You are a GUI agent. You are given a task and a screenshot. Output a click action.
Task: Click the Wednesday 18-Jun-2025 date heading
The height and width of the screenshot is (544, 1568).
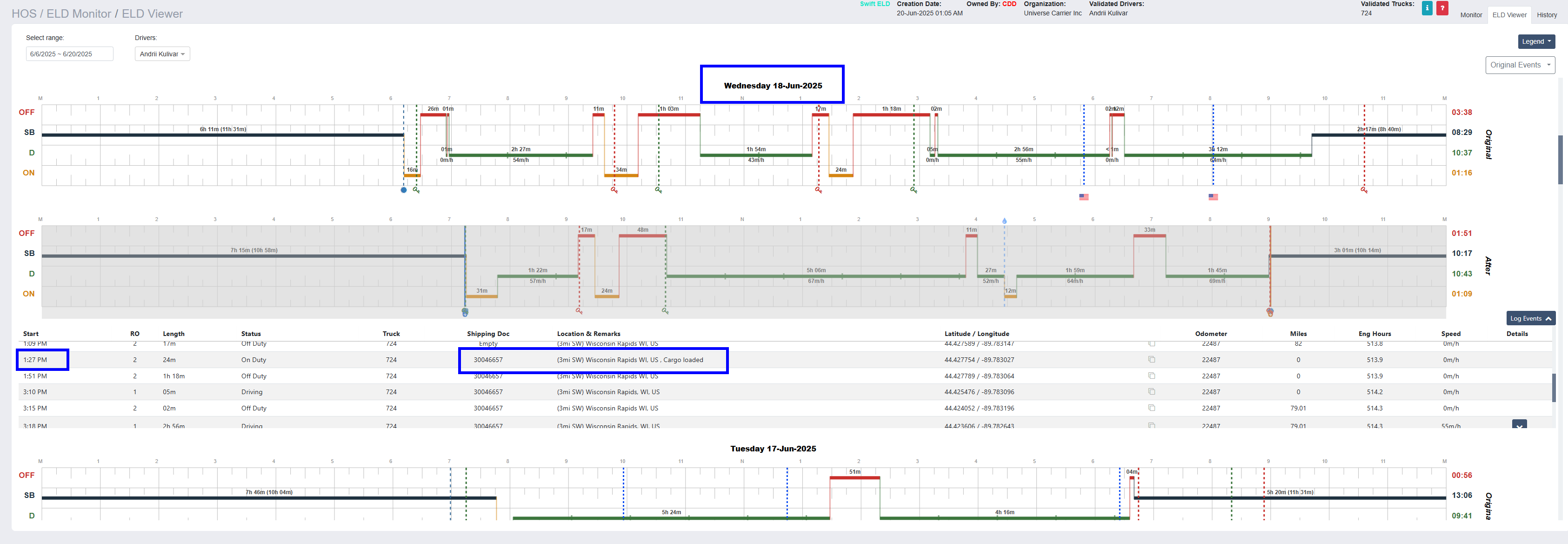pos(773,85)
